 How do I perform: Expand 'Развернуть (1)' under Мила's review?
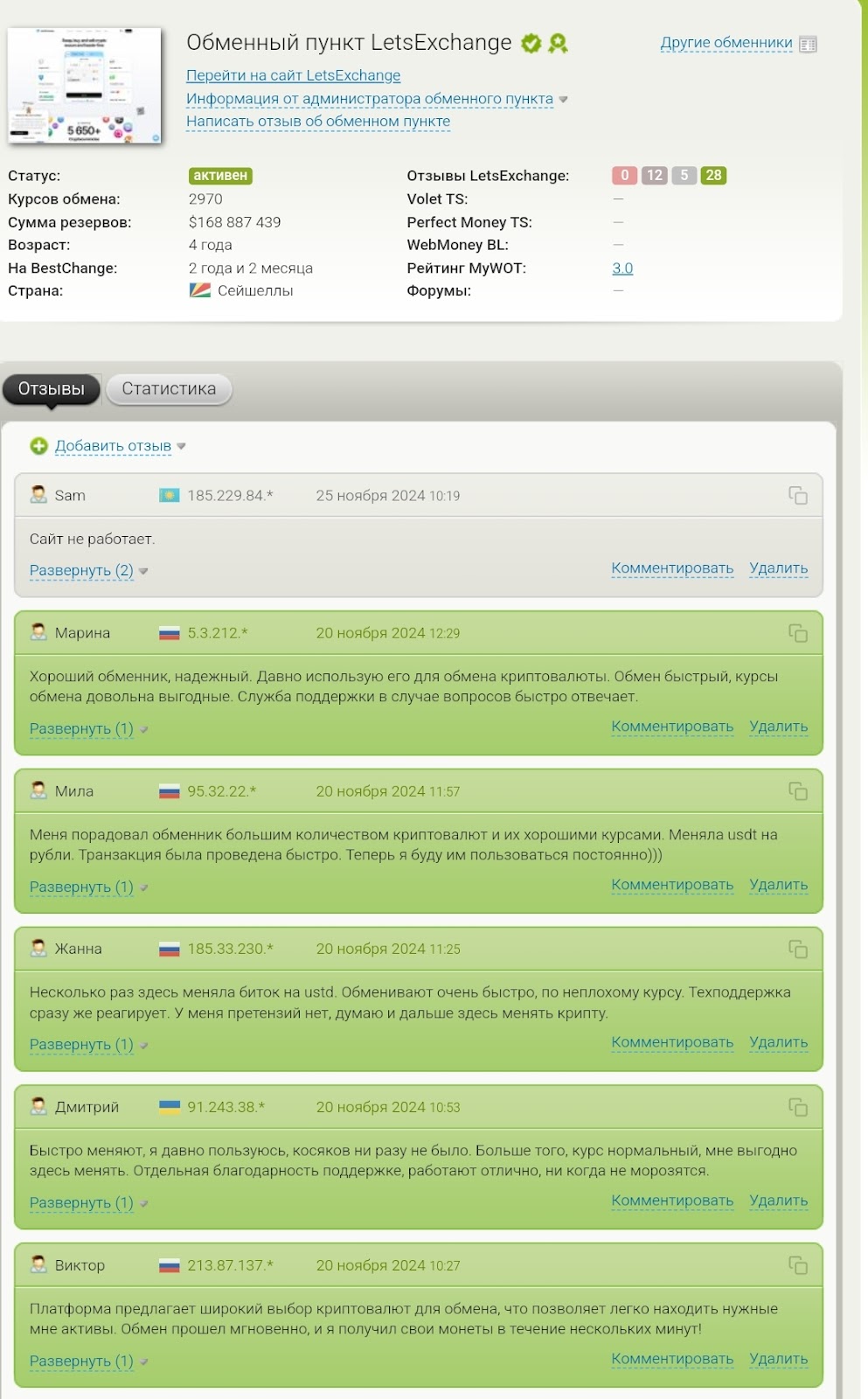81,887
